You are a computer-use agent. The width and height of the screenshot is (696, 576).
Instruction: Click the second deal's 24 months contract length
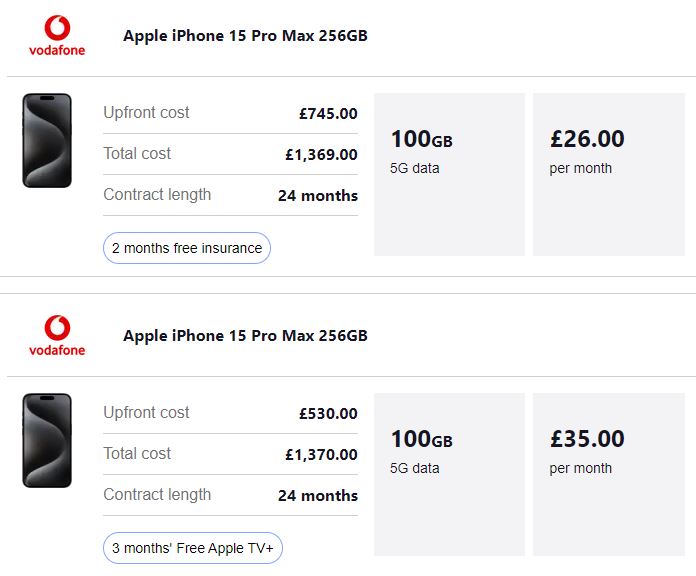tap(318, 495)
